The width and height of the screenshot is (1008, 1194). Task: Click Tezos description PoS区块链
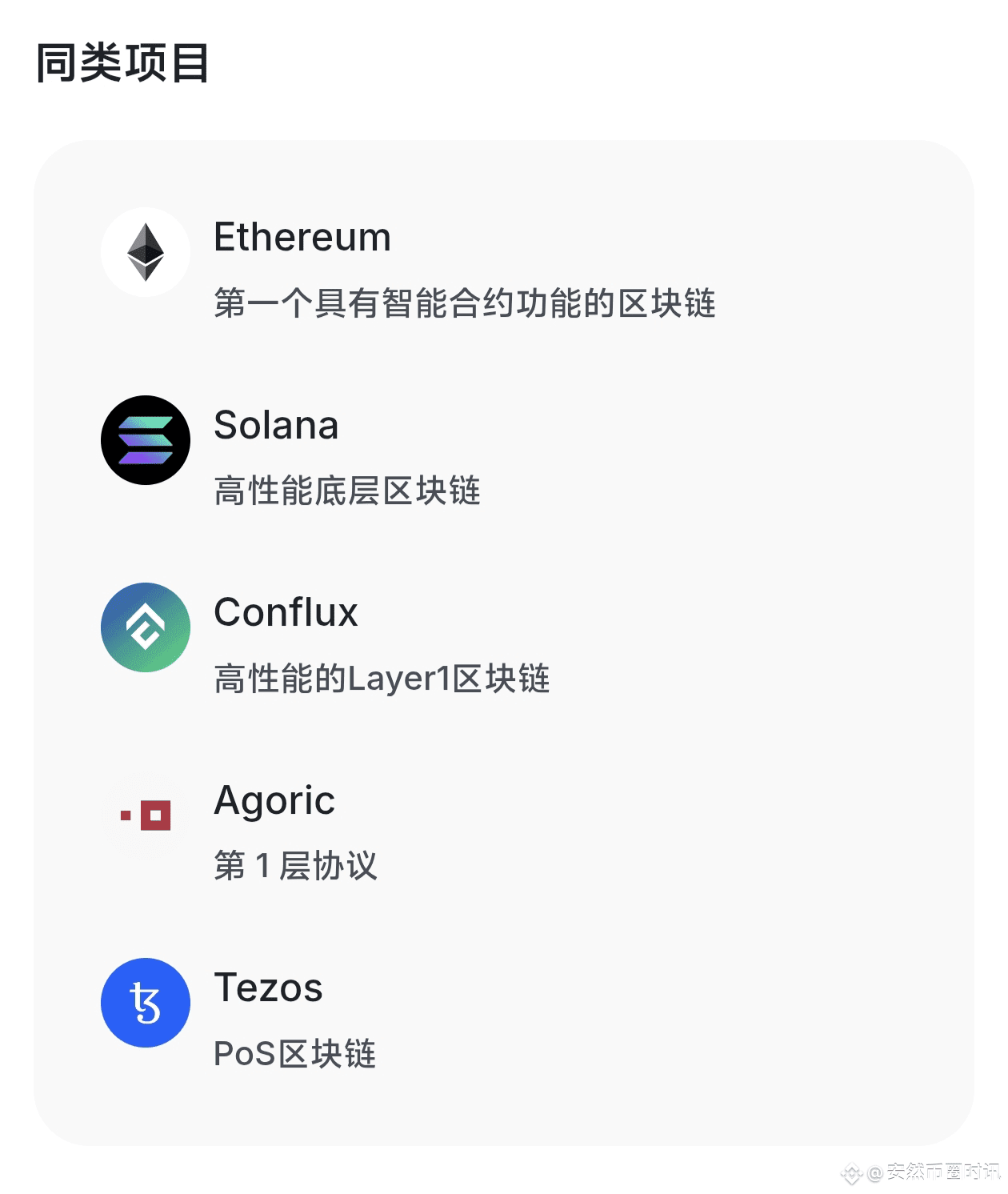tap(294, 1054)
